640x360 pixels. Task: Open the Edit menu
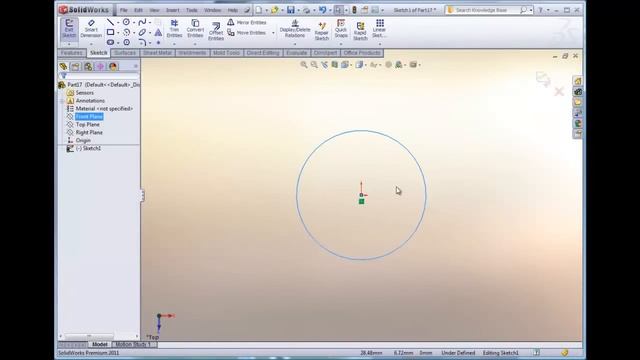[x=138, y=10]
